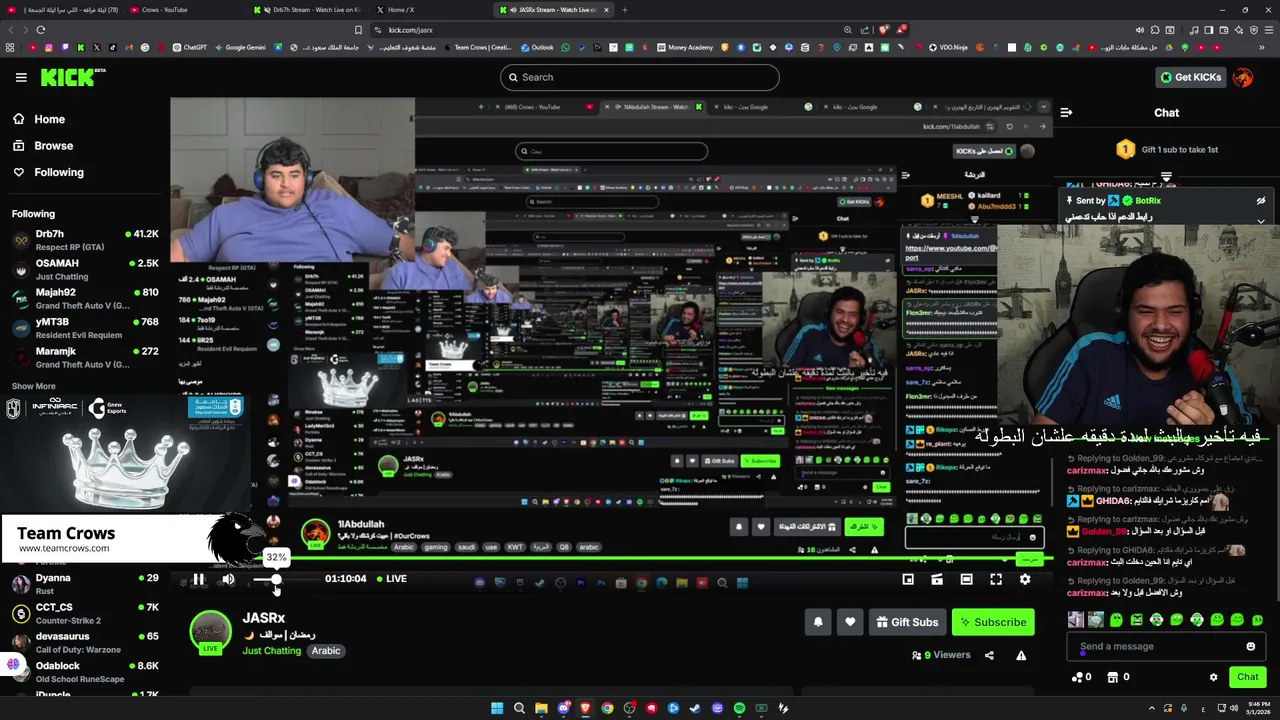
Task: Open Google Gemini bookmark
Action: click(x=239, y=47)
